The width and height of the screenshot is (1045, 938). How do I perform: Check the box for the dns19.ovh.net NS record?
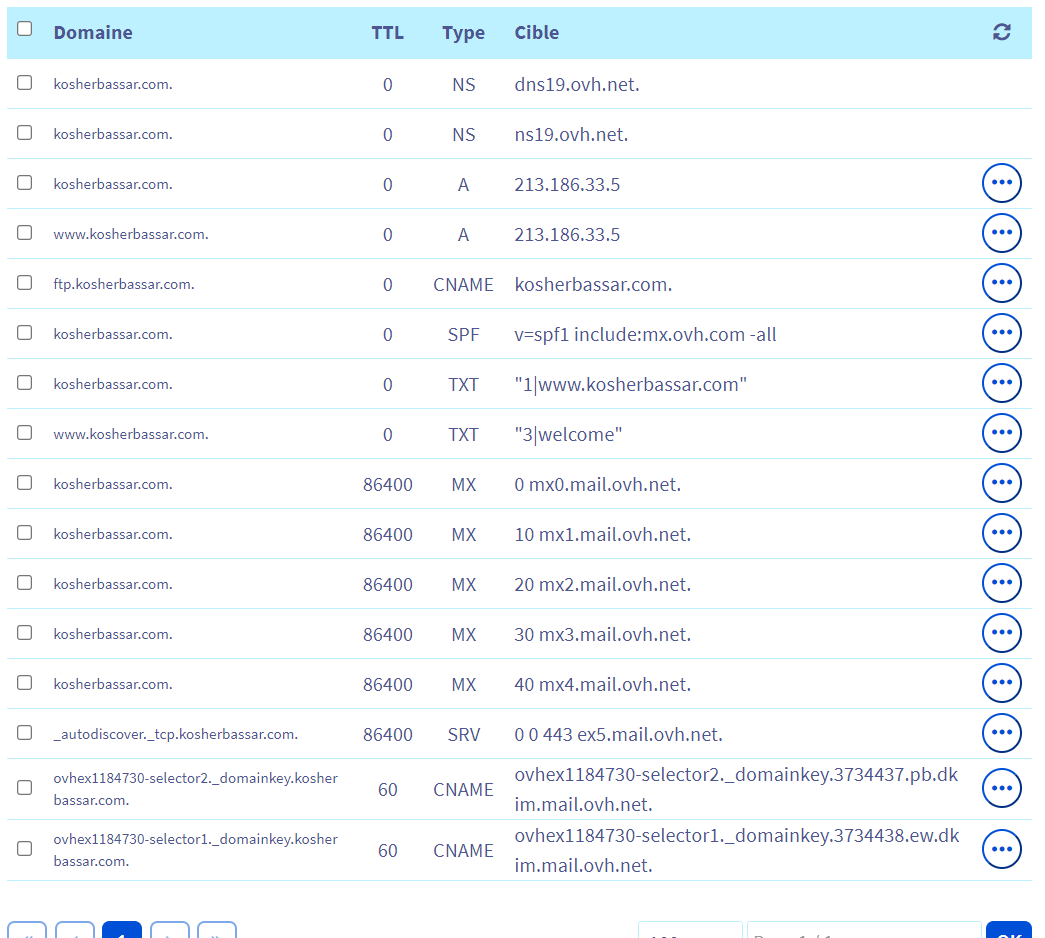pyautogui.click(x=25, y=83)
